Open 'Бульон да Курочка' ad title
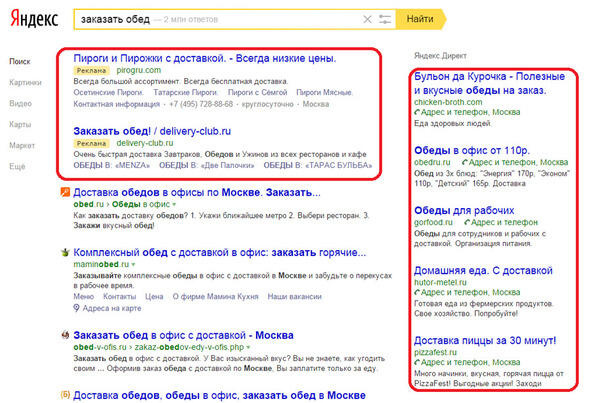 489,83
